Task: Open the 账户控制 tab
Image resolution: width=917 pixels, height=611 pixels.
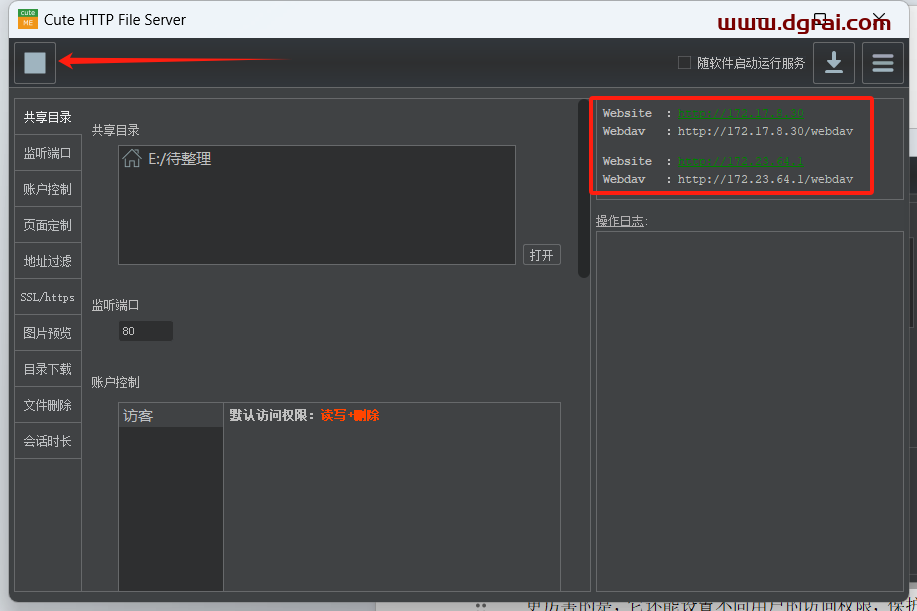Action: pos(47,189)
